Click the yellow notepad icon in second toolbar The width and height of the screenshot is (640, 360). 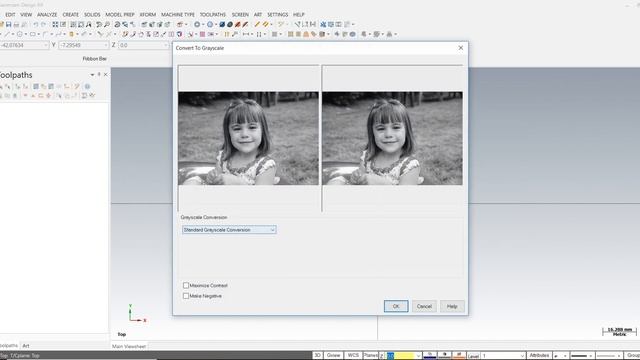tap(71, 34)
